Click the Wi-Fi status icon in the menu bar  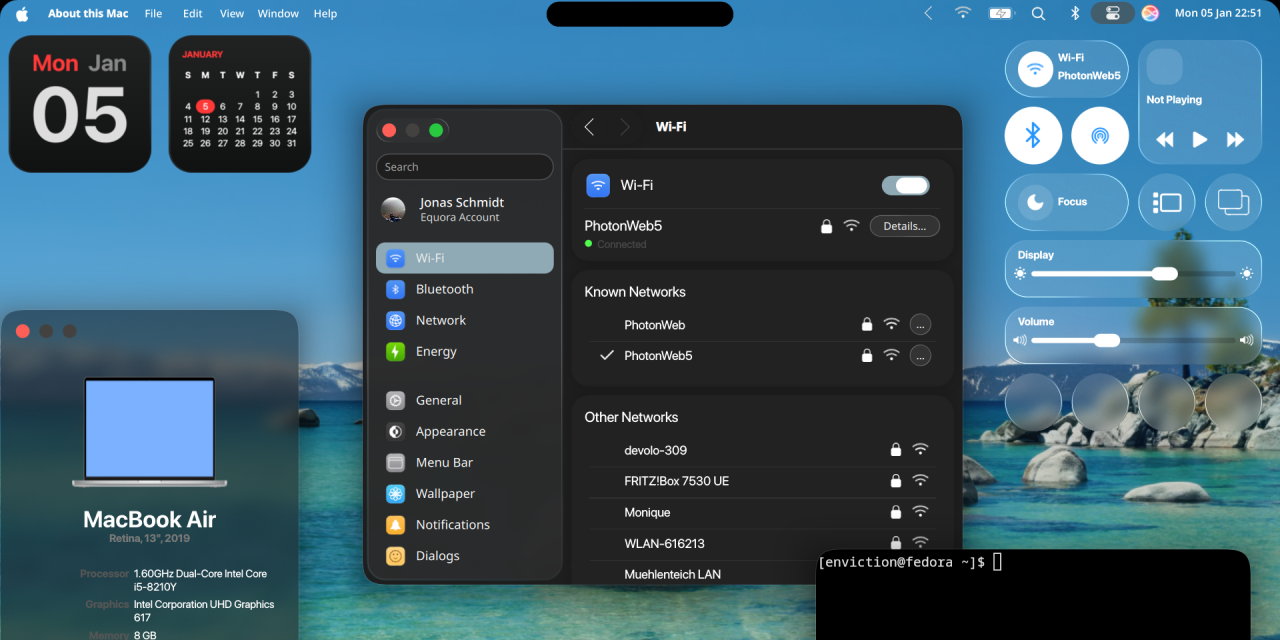(x=962, y=14)
